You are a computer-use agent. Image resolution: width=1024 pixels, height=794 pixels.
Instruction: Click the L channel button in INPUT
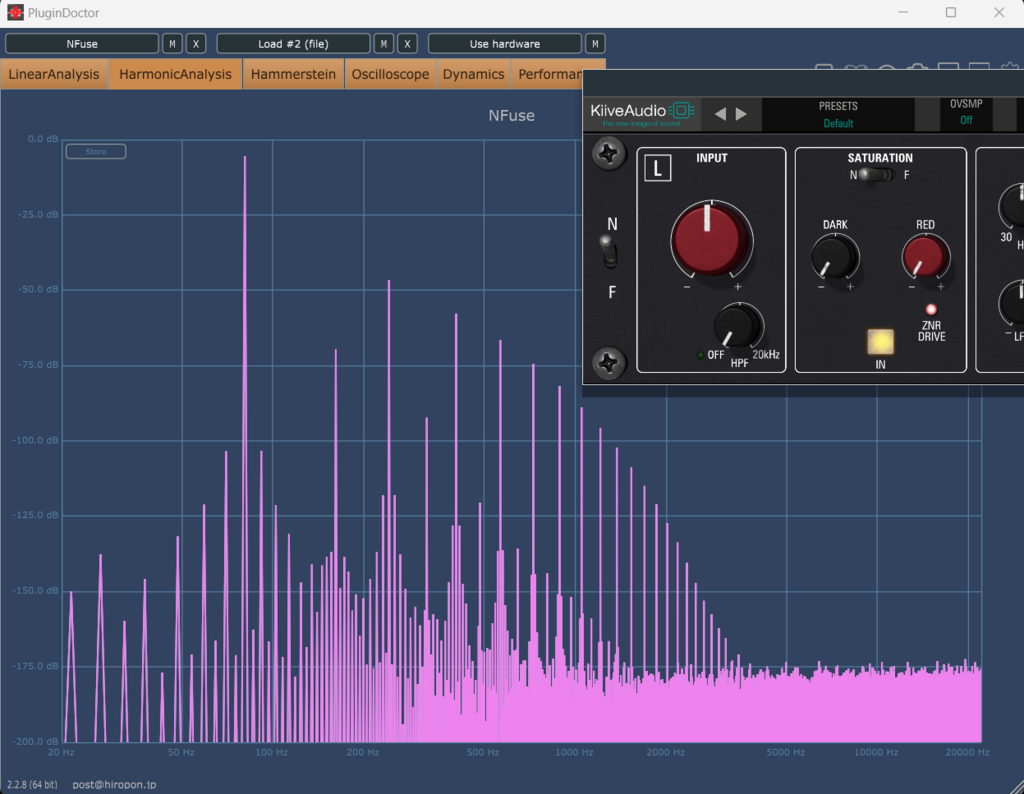(x=658, y=168)
